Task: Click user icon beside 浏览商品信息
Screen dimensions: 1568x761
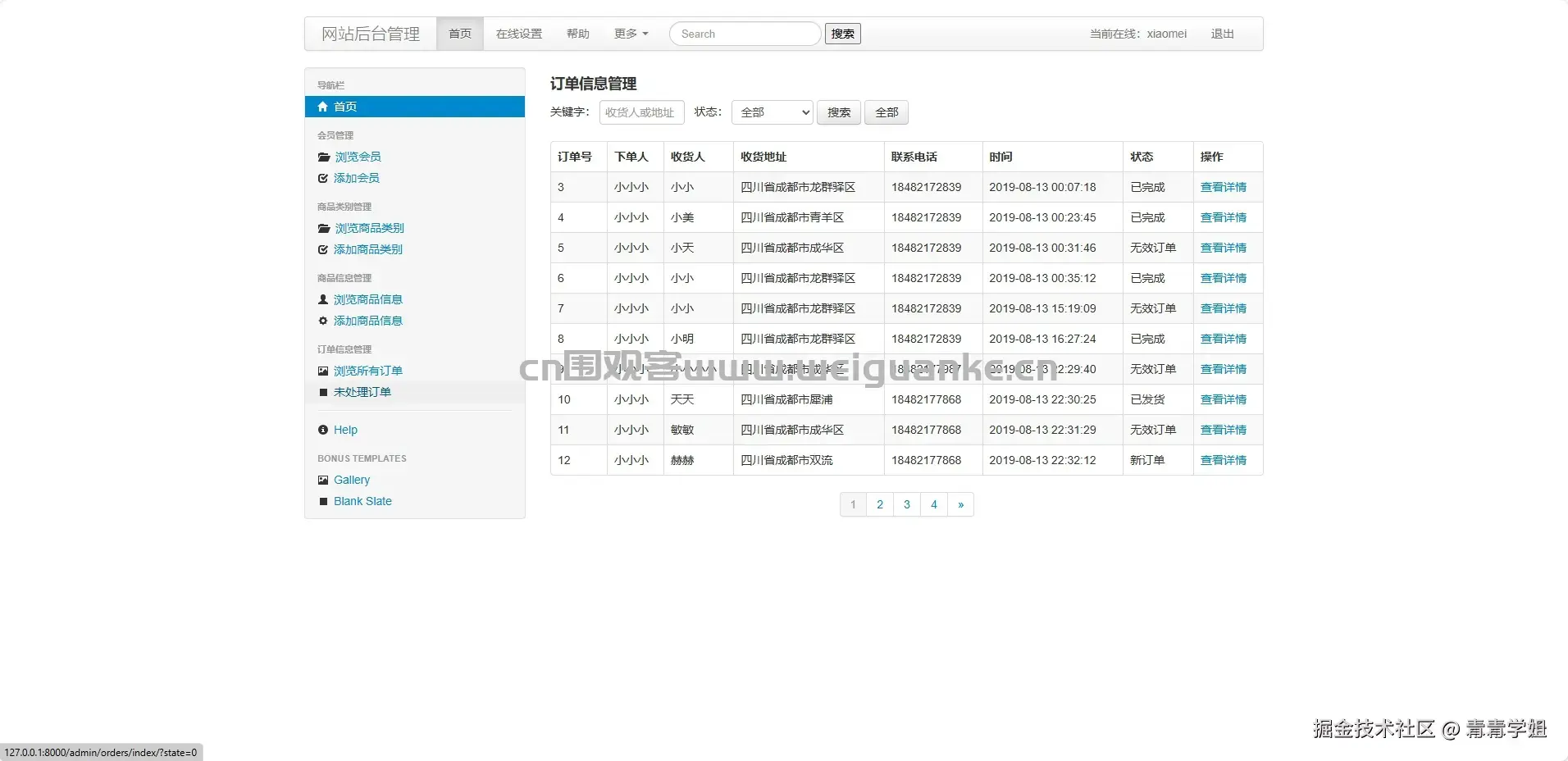Action: click(323, 299)
